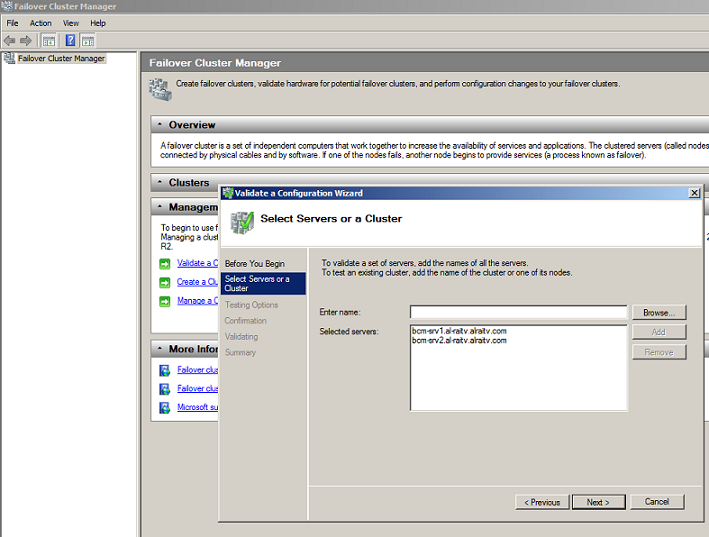Viewport: 709px width, 537px height.
Task: Close the Validate a Configuration Wizard dialog
Action: pyautogui.click(x=695, y=193)
